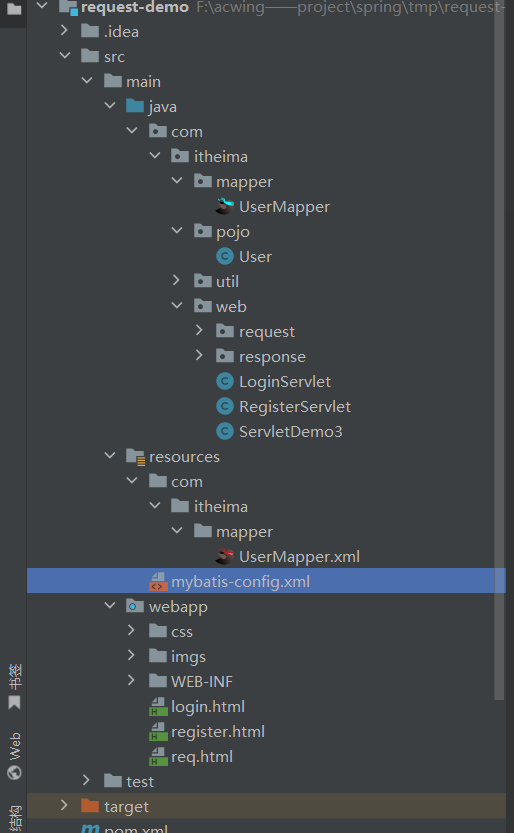Click the Project folder icon in the top-left corner
Viewport: 514px width, 833px height.
pos(14,8)
